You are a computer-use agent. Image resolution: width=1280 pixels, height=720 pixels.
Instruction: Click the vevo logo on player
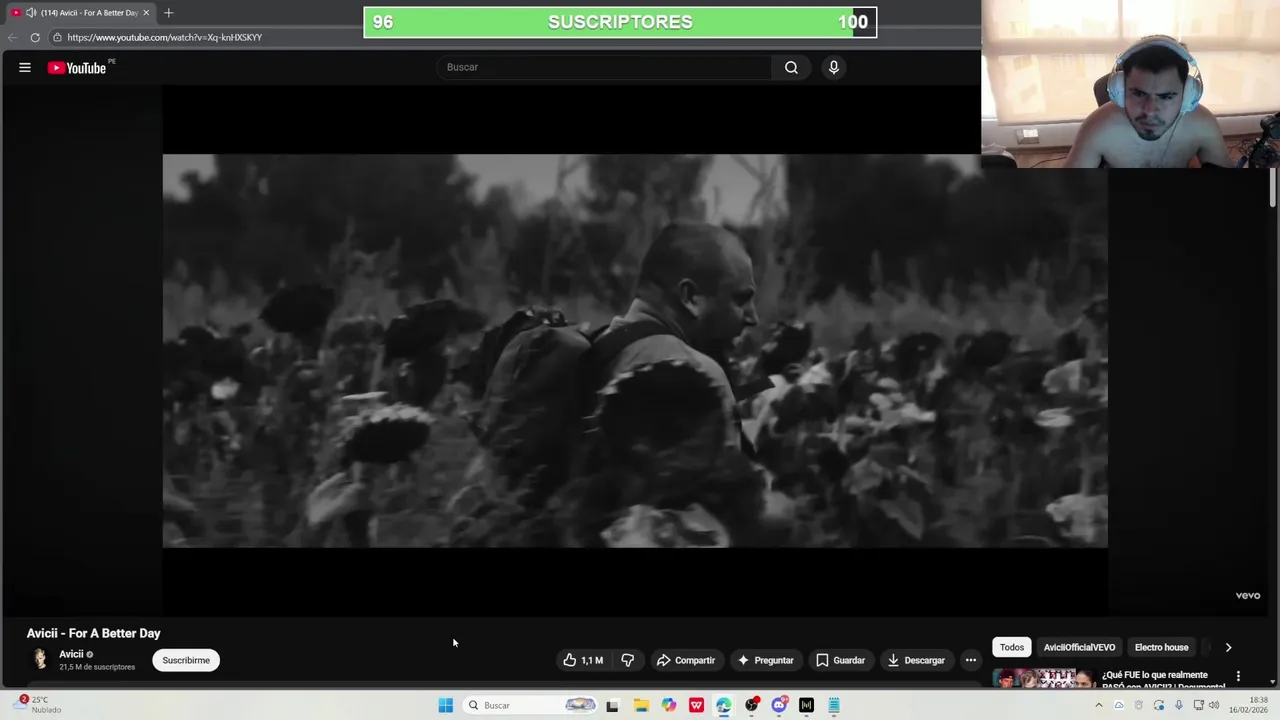point(1247,595)
